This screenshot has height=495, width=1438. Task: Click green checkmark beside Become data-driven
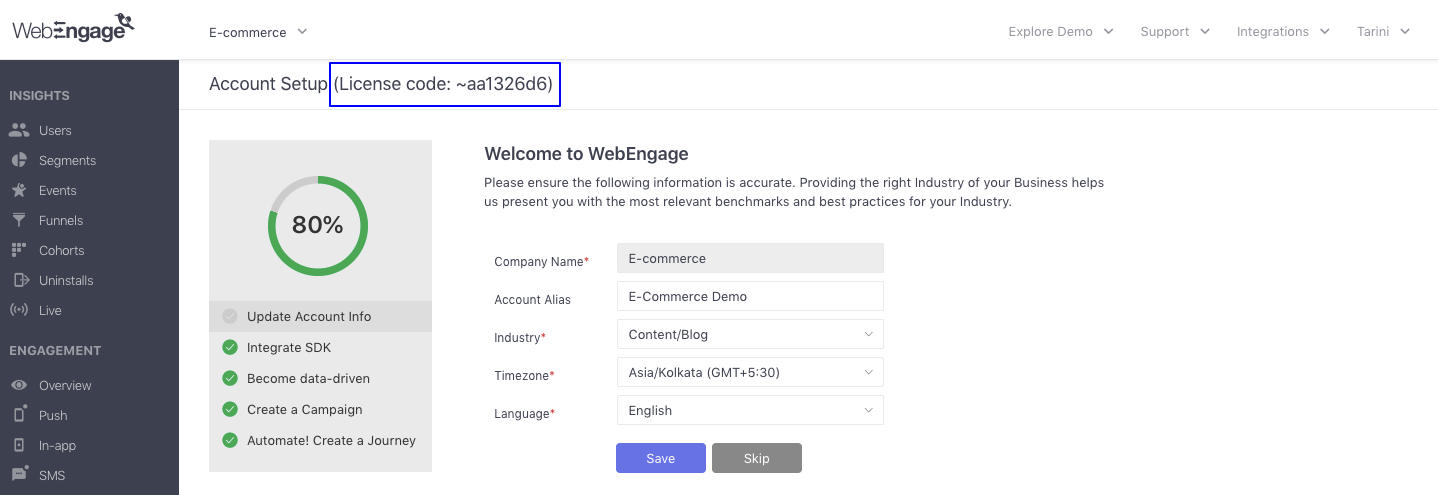pos(229,378)
